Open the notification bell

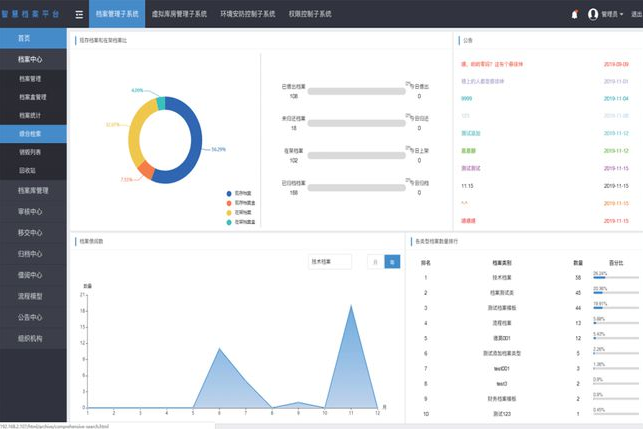coord(574,15)
